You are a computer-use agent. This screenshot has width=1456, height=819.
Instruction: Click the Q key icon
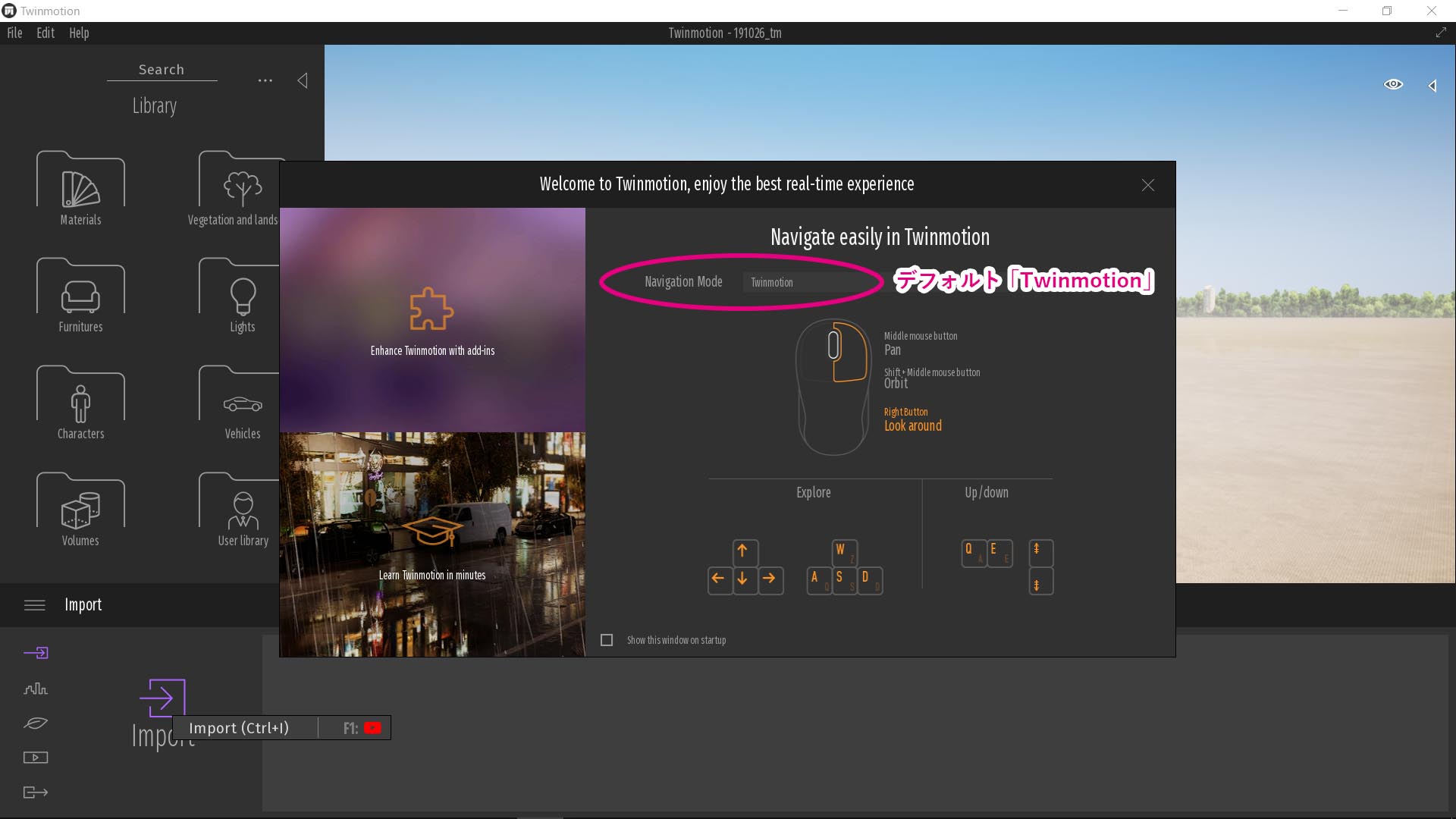click(974, 553)
